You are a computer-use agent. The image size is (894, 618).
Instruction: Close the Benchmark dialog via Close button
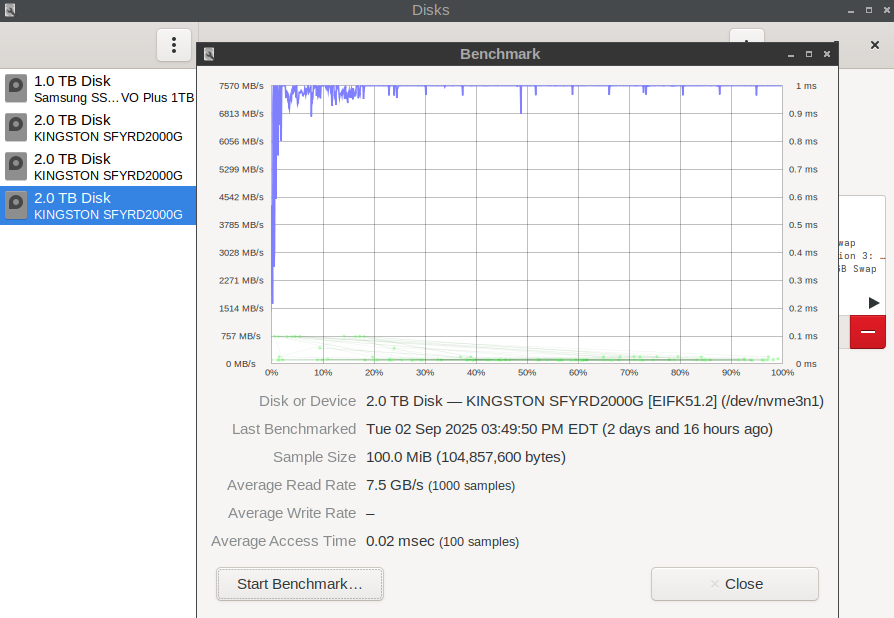pyautogui.click(x=735, y=584)
